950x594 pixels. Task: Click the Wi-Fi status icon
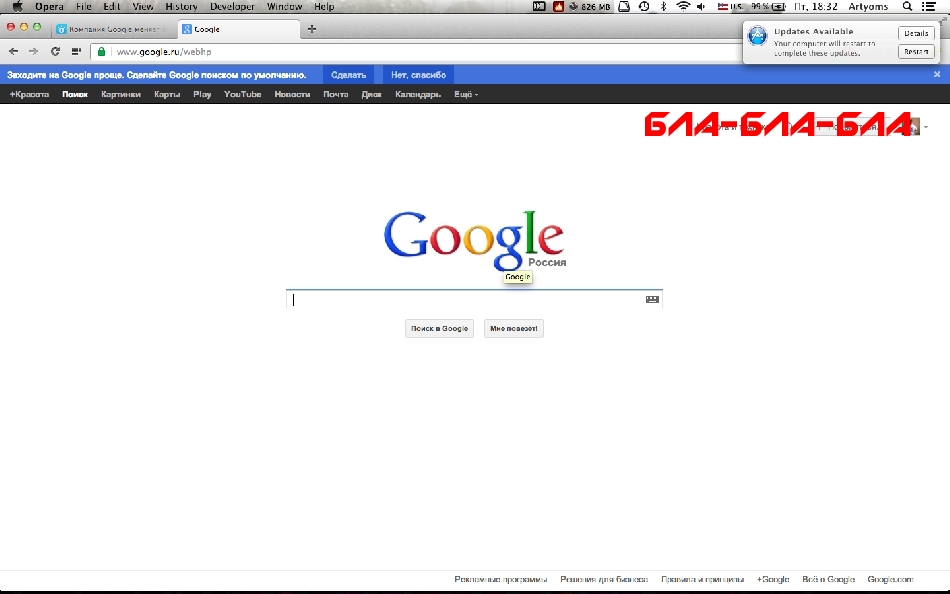(683, 7)
